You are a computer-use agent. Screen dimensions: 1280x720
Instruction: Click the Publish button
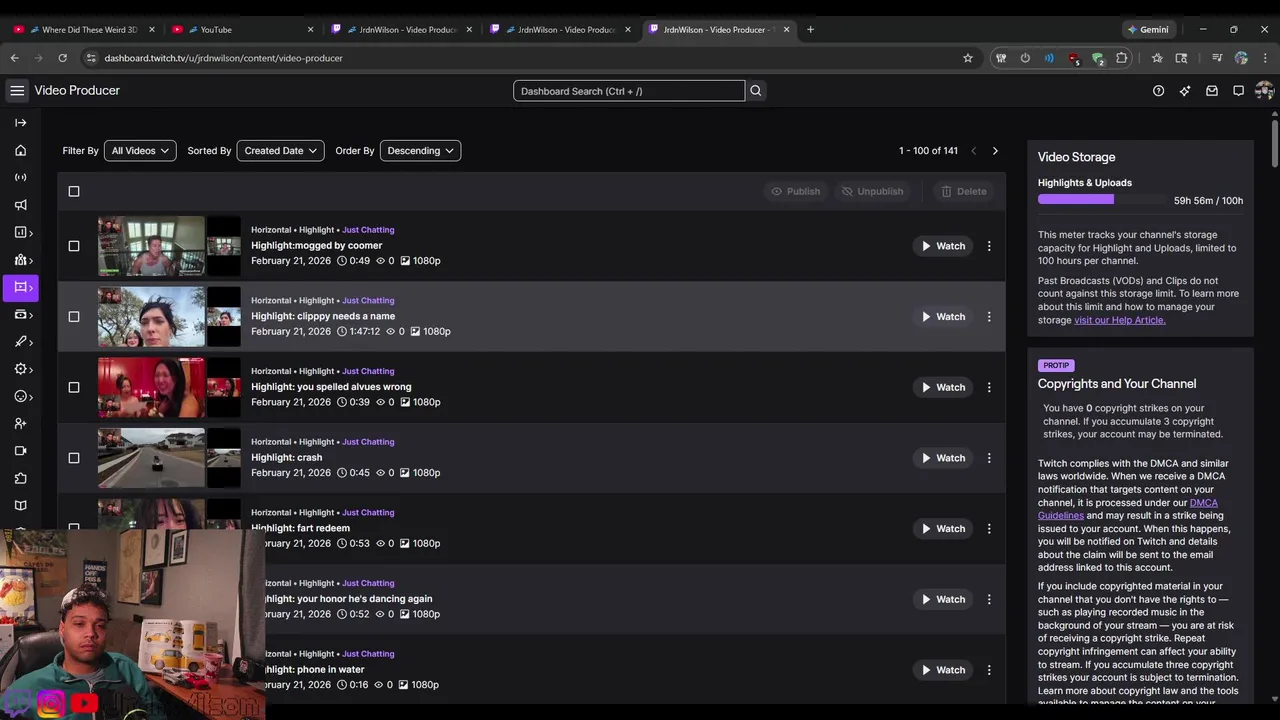tap(795, 191)
